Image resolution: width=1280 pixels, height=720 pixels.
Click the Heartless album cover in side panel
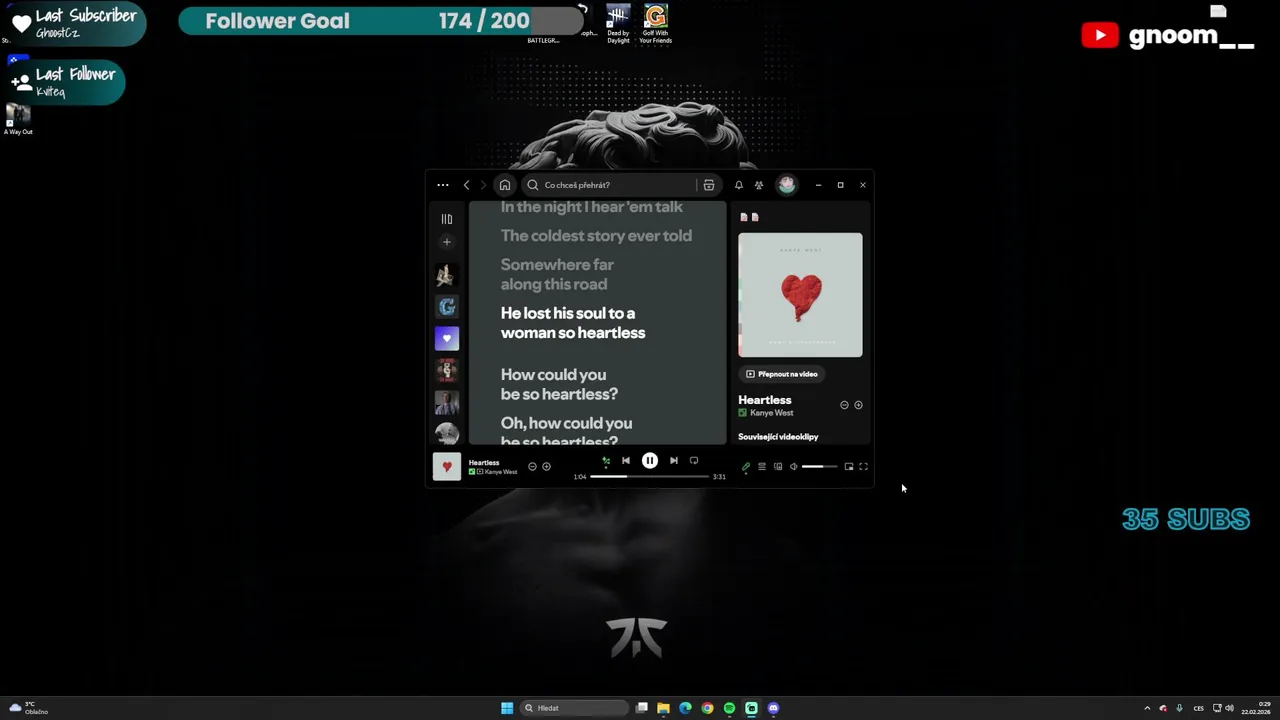(x=800, y=295)
